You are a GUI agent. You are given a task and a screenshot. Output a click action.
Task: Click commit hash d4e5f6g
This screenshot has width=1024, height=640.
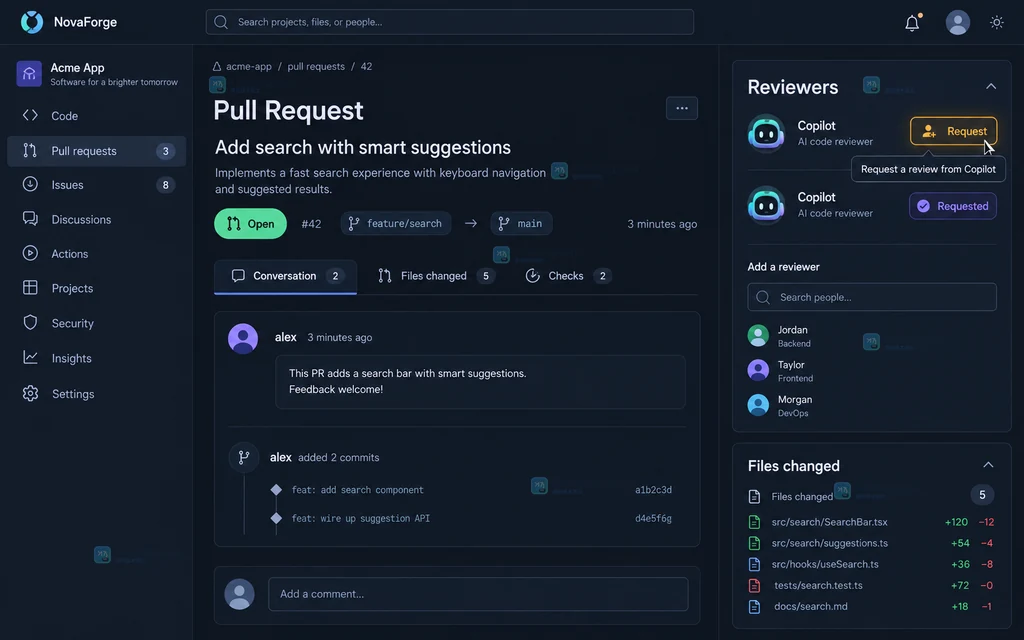[653, 519]
